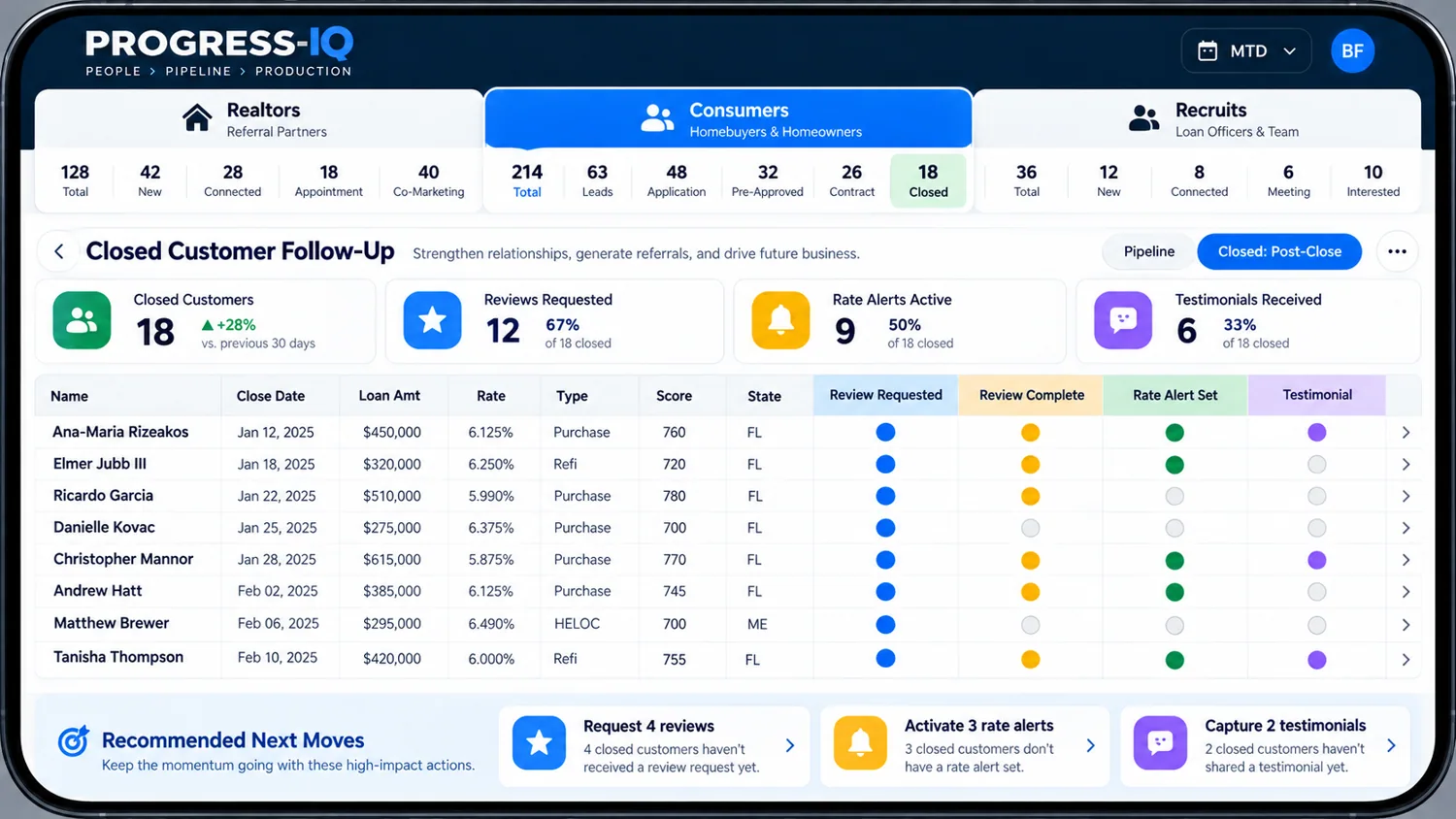Toggle Rate Alert Set for Danielle Kovac
The height and width of the screenshot is (819, 1456).
(x=1175, y=528)
